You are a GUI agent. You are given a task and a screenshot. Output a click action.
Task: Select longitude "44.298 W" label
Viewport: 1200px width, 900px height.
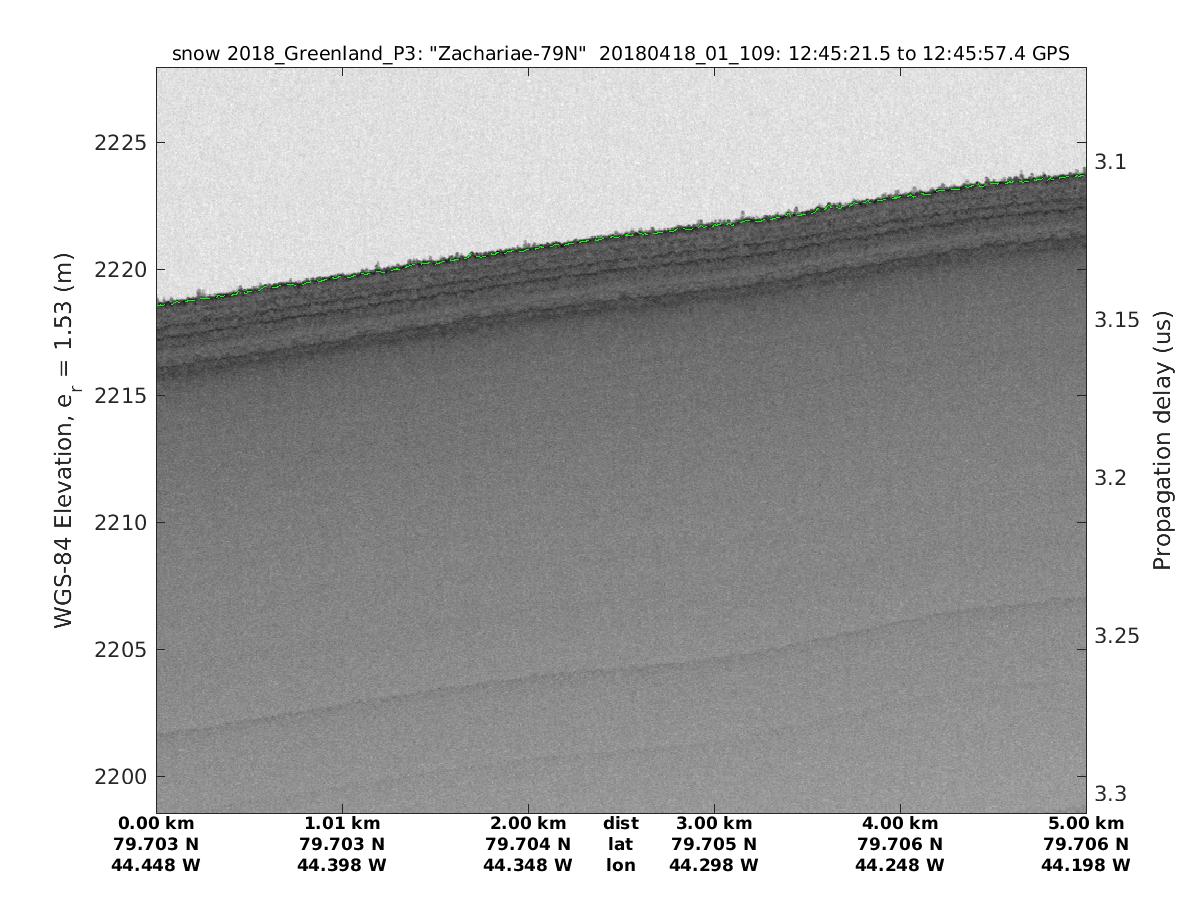tap(714, 865)
